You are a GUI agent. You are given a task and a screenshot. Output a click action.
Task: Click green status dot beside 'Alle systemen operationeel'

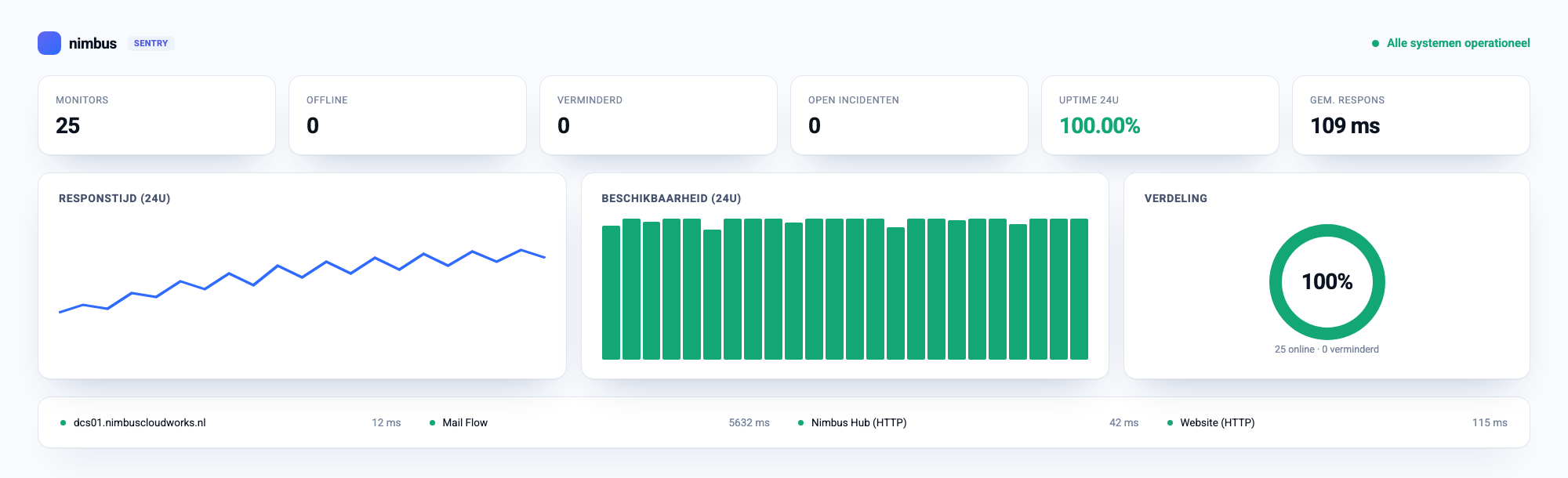(1375, 44)
